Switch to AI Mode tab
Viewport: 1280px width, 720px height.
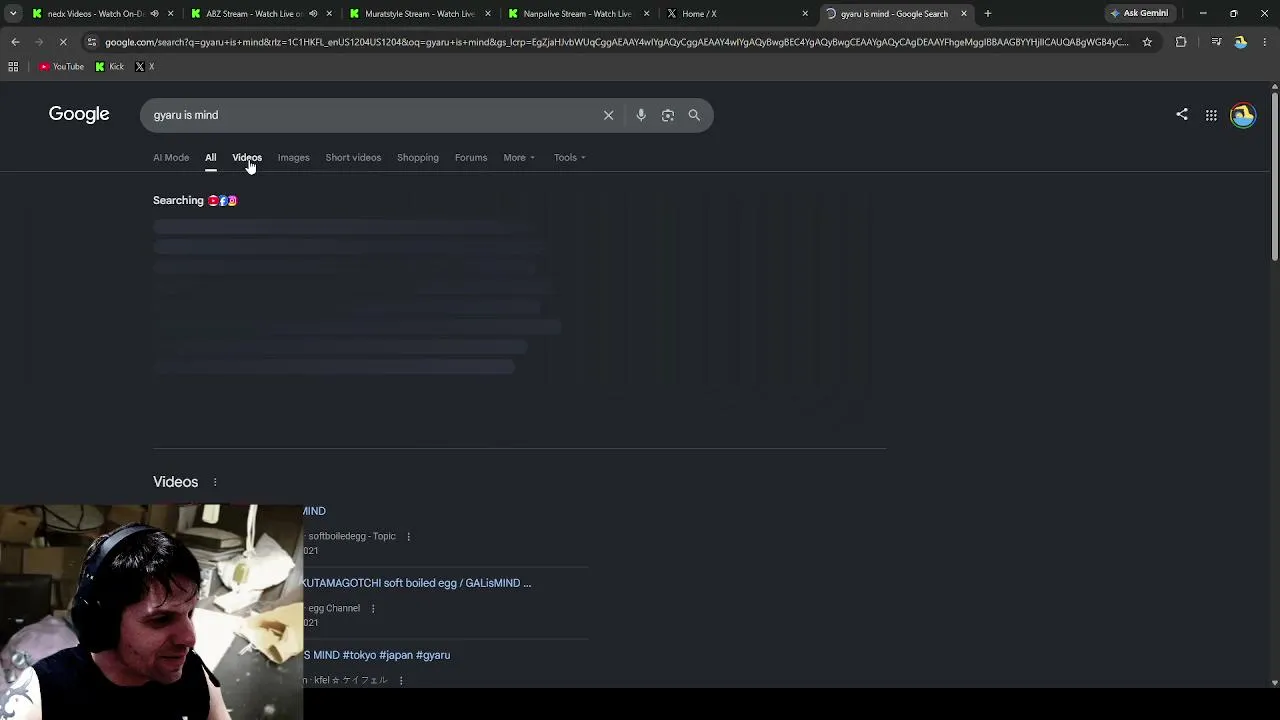click(x=171, y=157)
